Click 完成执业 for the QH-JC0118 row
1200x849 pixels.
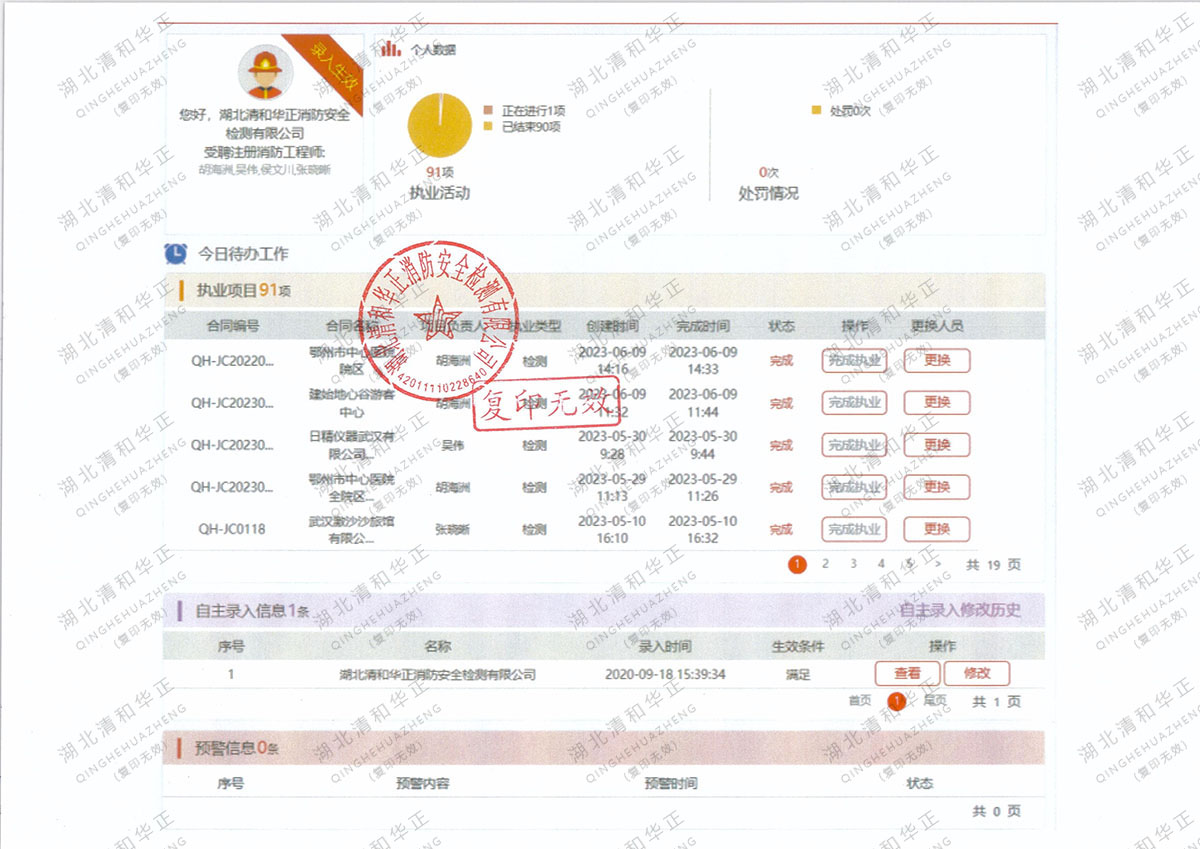pyautogui.click(x=852, y=530)
